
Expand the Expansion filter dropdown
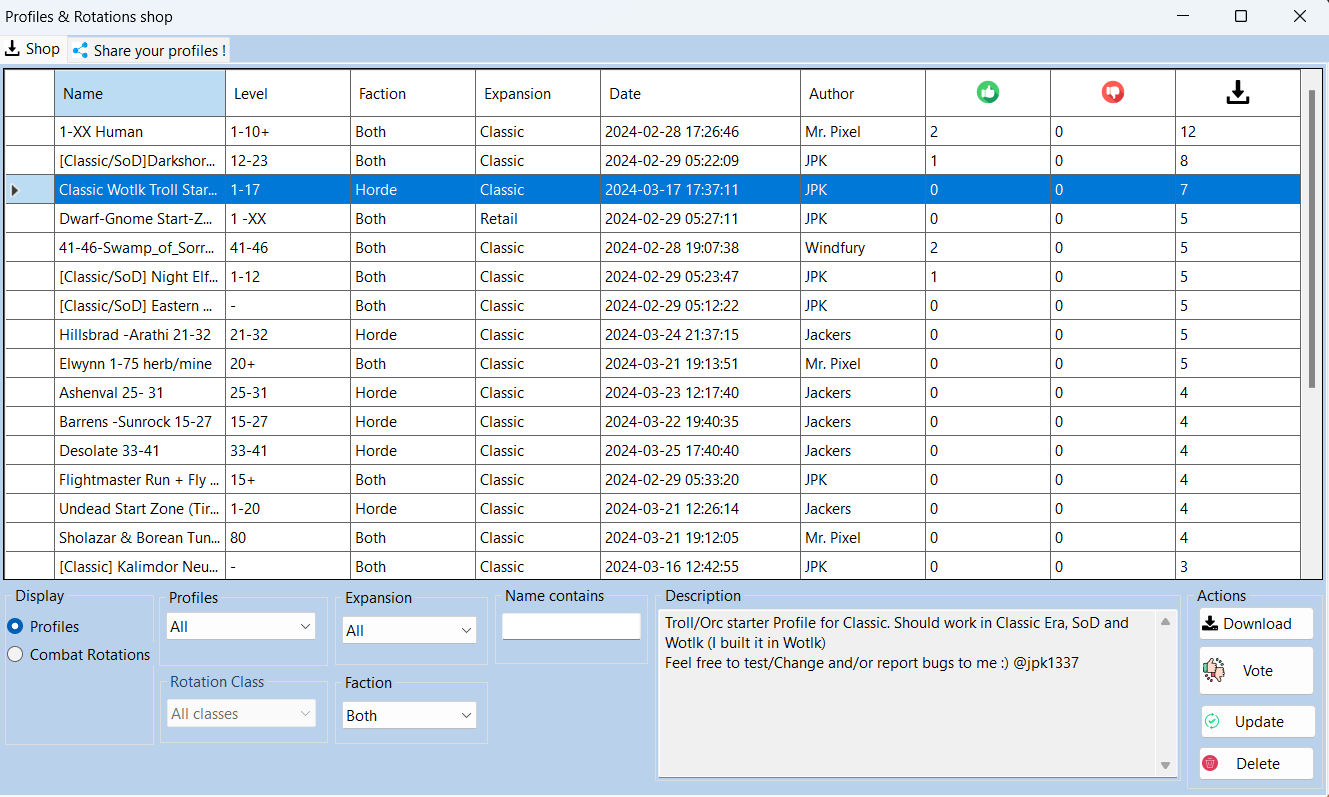click(408, 631)
